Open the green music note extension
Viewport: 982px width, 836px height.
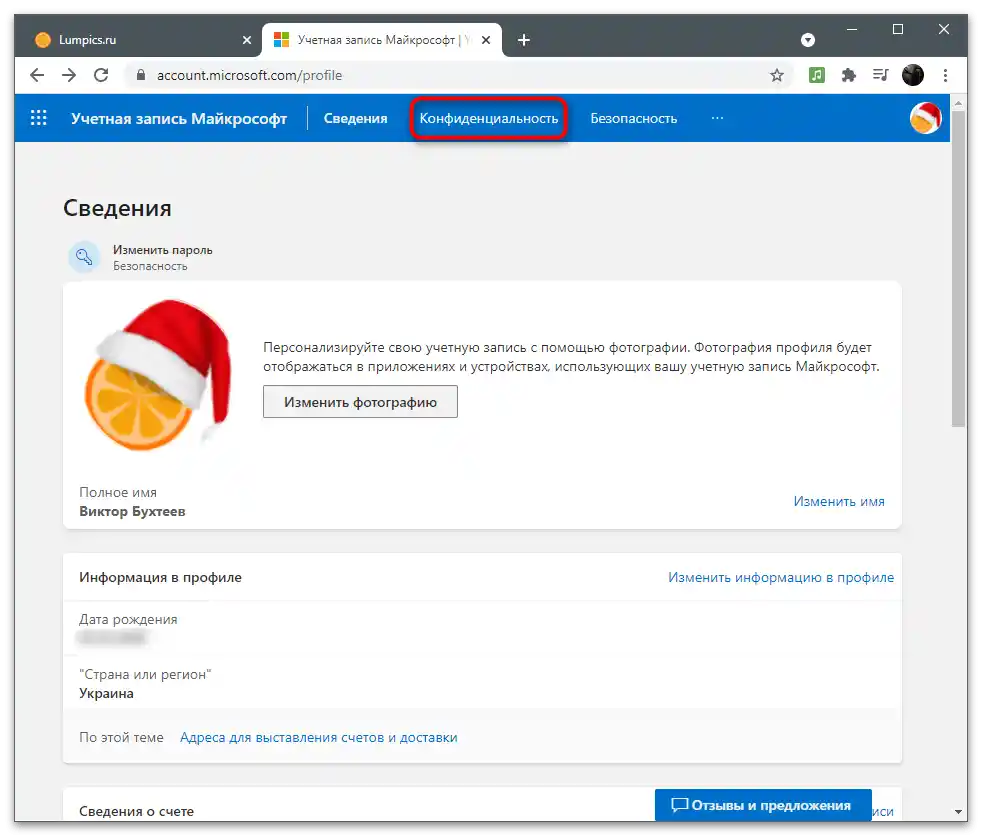click(817, 75)
